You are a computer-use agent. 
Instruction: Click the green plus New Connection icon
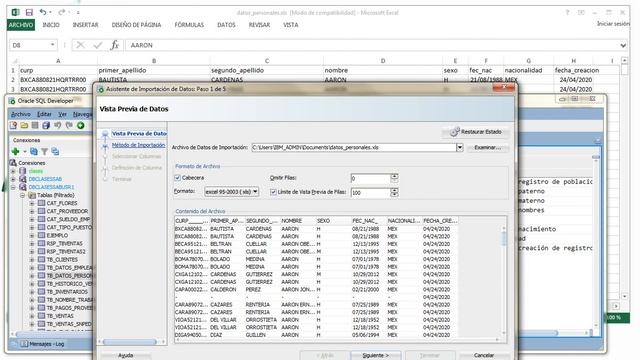point(16,151)
